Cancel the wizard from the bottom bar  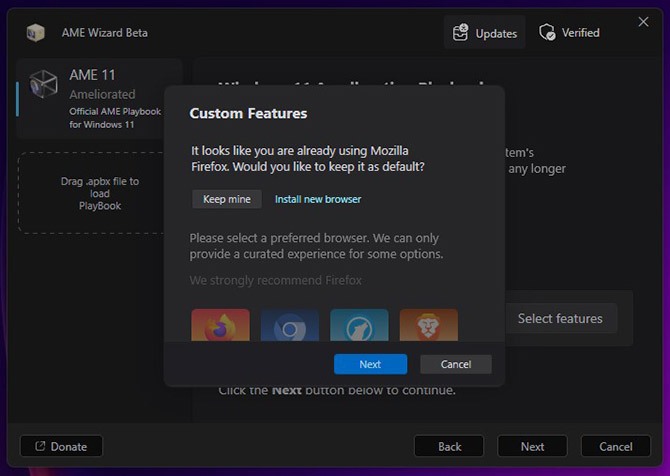tap(616, 447)
